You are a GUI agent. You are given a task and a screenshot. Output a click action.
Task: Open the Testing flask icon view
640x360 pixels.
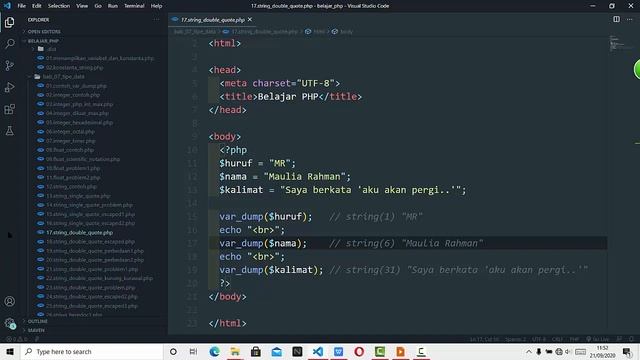(x=9, y=131)
